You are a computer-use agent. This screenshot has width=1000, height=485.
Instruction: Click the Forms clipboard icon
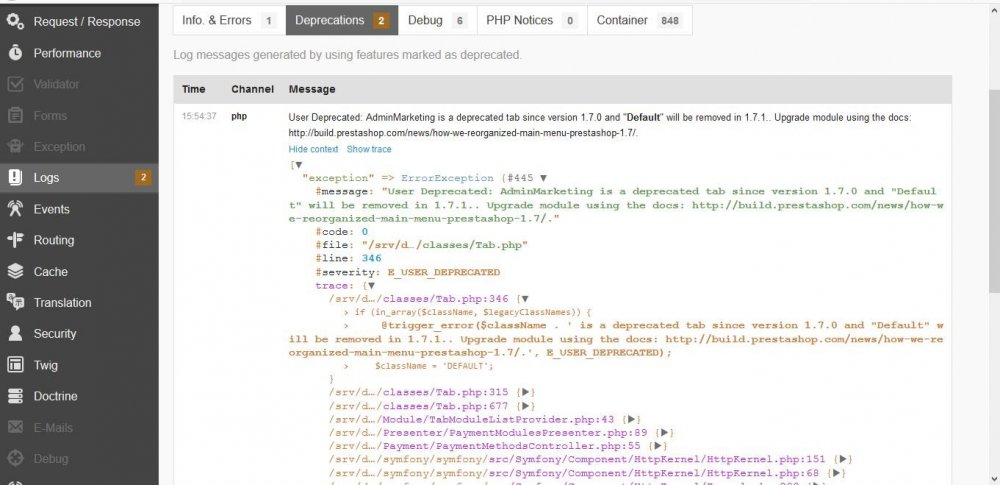pyautogui.click(x=15, y=116)
